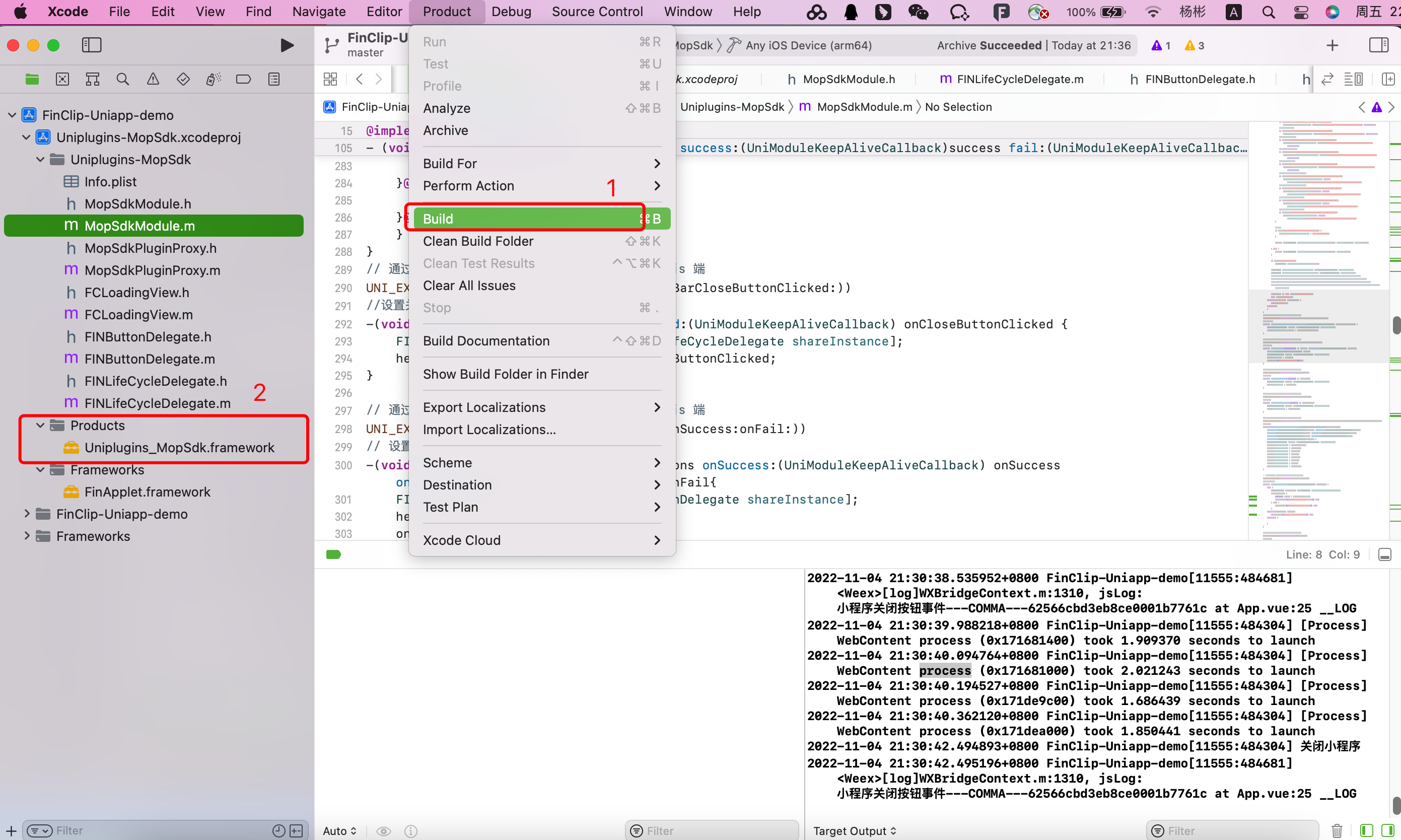The image size is (1401, 840).
Task: Open the Find navigator magnifier icon
Action: pos(122,79)
